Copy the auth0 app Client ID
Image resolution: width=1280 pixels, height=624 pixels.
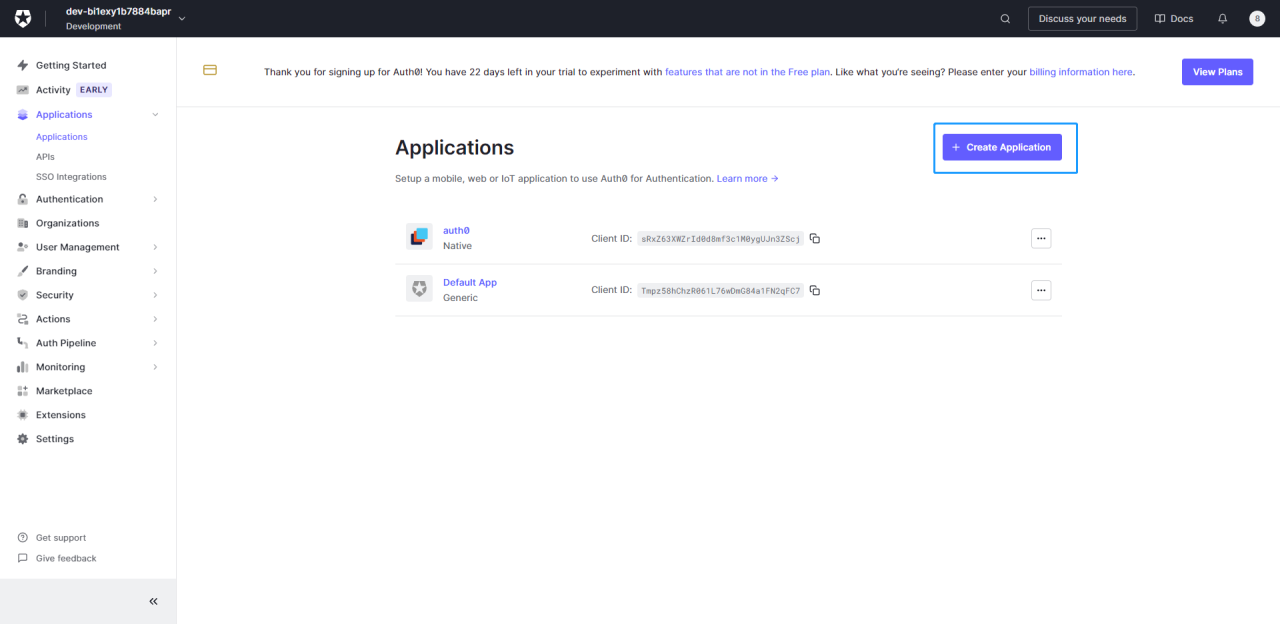coord(815,239)
